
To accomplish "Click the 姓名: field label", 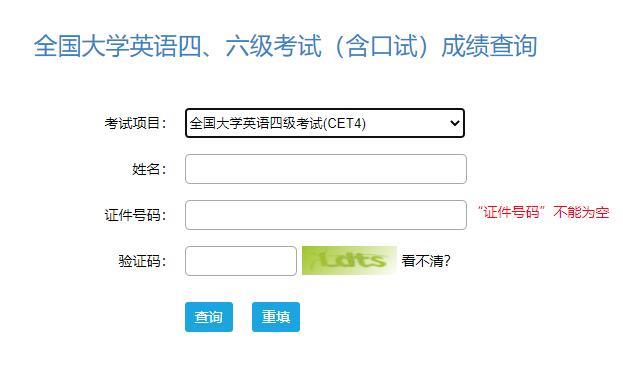I will tap(149, 169).
